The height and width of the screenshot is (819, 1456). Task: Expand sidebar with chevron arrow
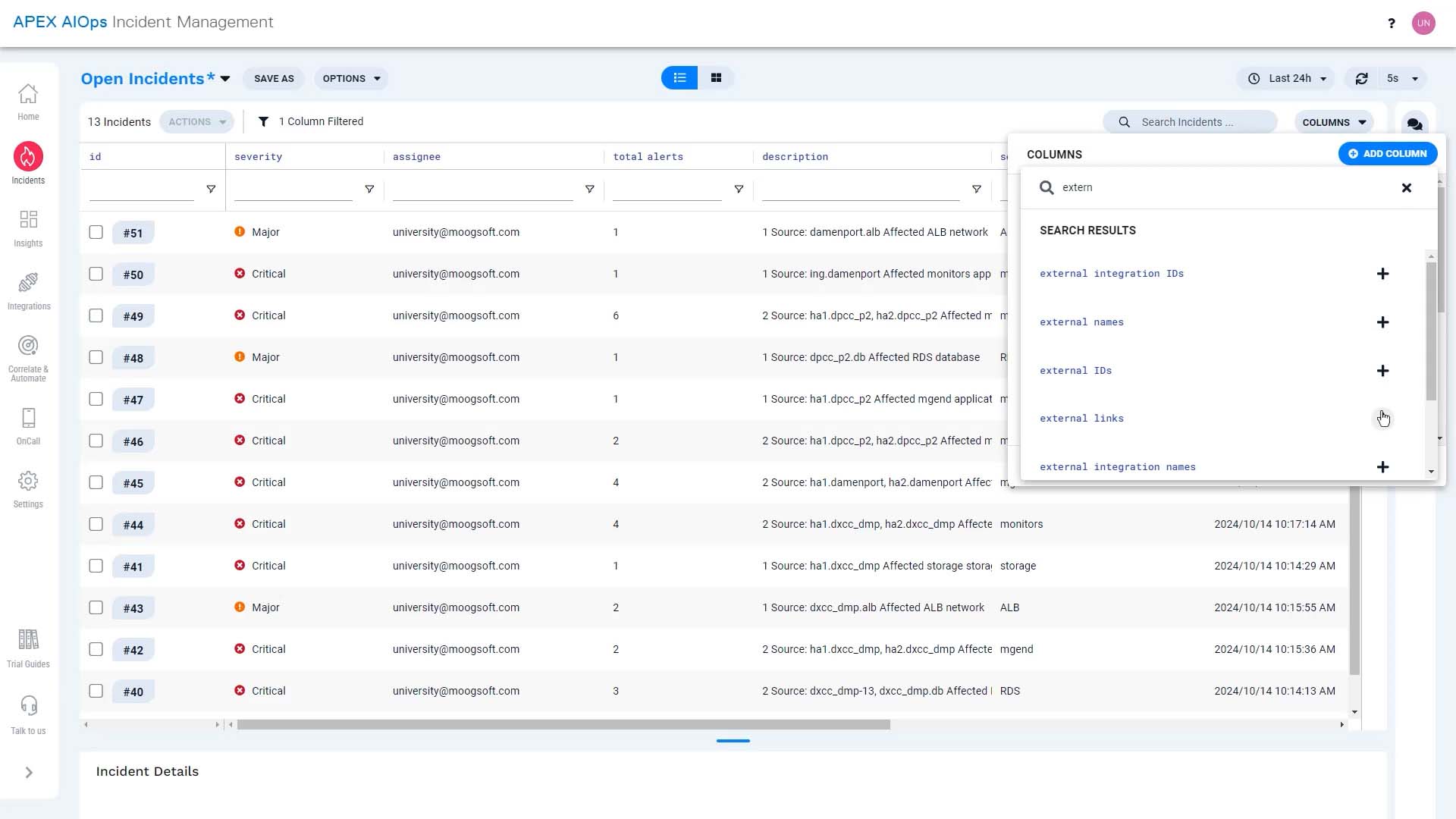pyautogui.click(x=29, y=773)
